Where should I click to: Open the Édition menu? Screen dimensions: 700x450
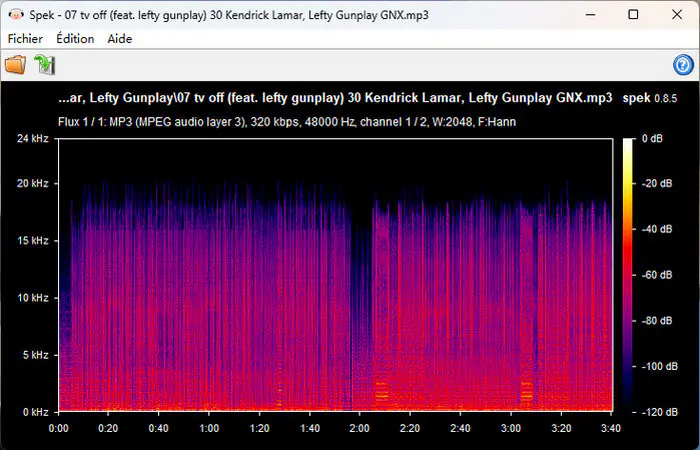pyautogui.click(x=75, y=39)
